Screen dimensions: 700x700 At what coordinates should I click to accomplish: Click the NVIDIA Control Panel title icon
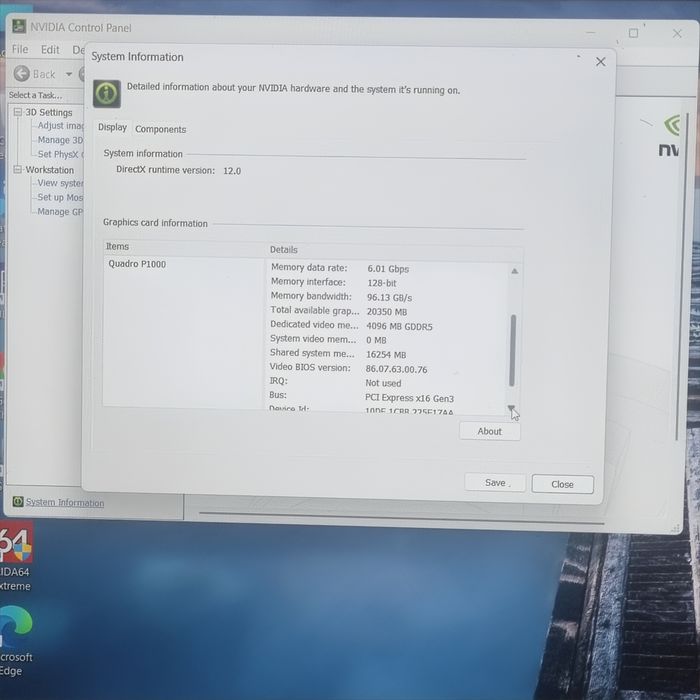(19, 26)
